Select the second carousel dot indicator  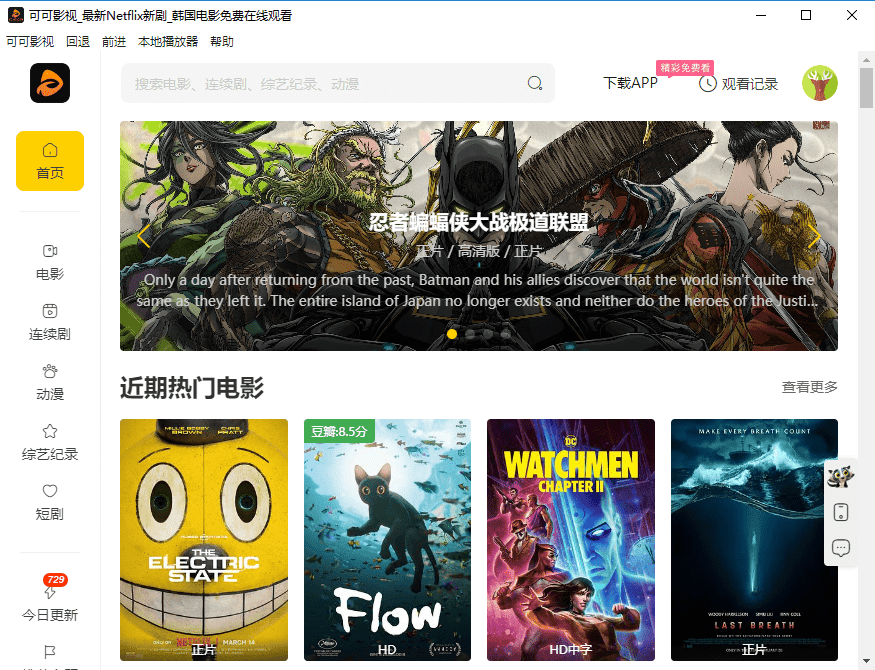coord(470,333)
